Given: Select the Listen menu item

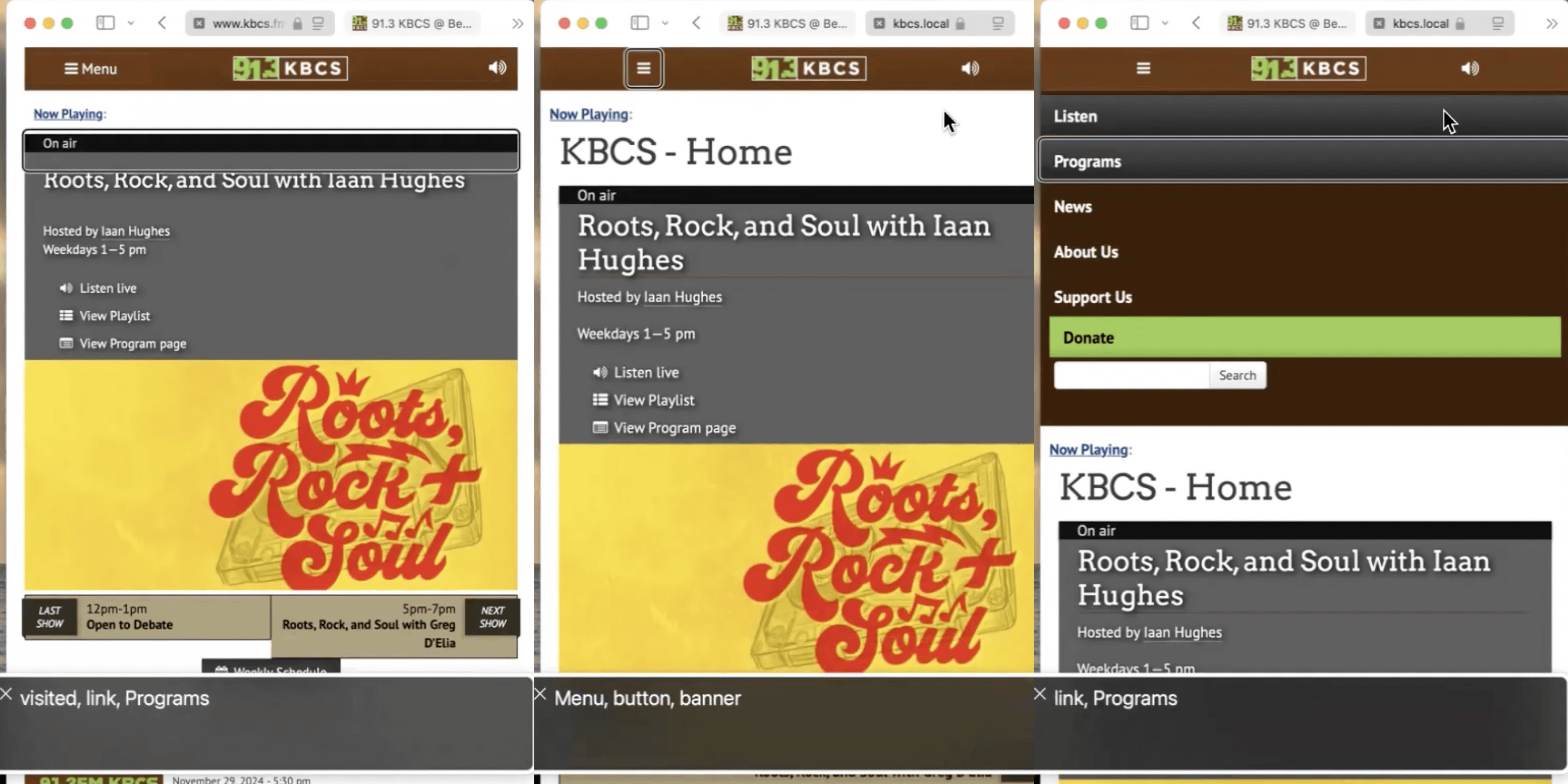Looking at the screenshot, I should pyautogui.click(x=1076, y=116).
